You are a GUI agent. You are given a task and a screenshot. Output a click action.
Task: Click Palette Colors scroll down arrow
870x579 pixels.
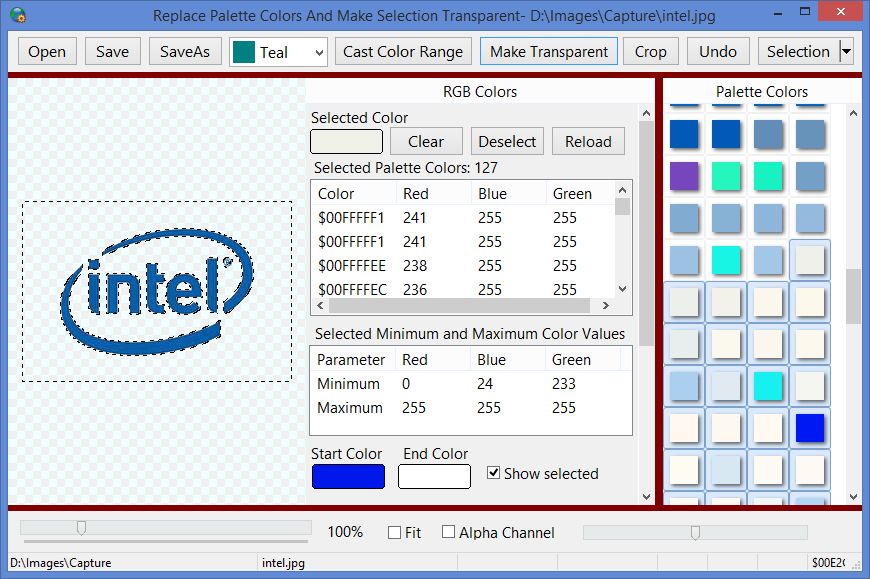click(x=853, y=496)
